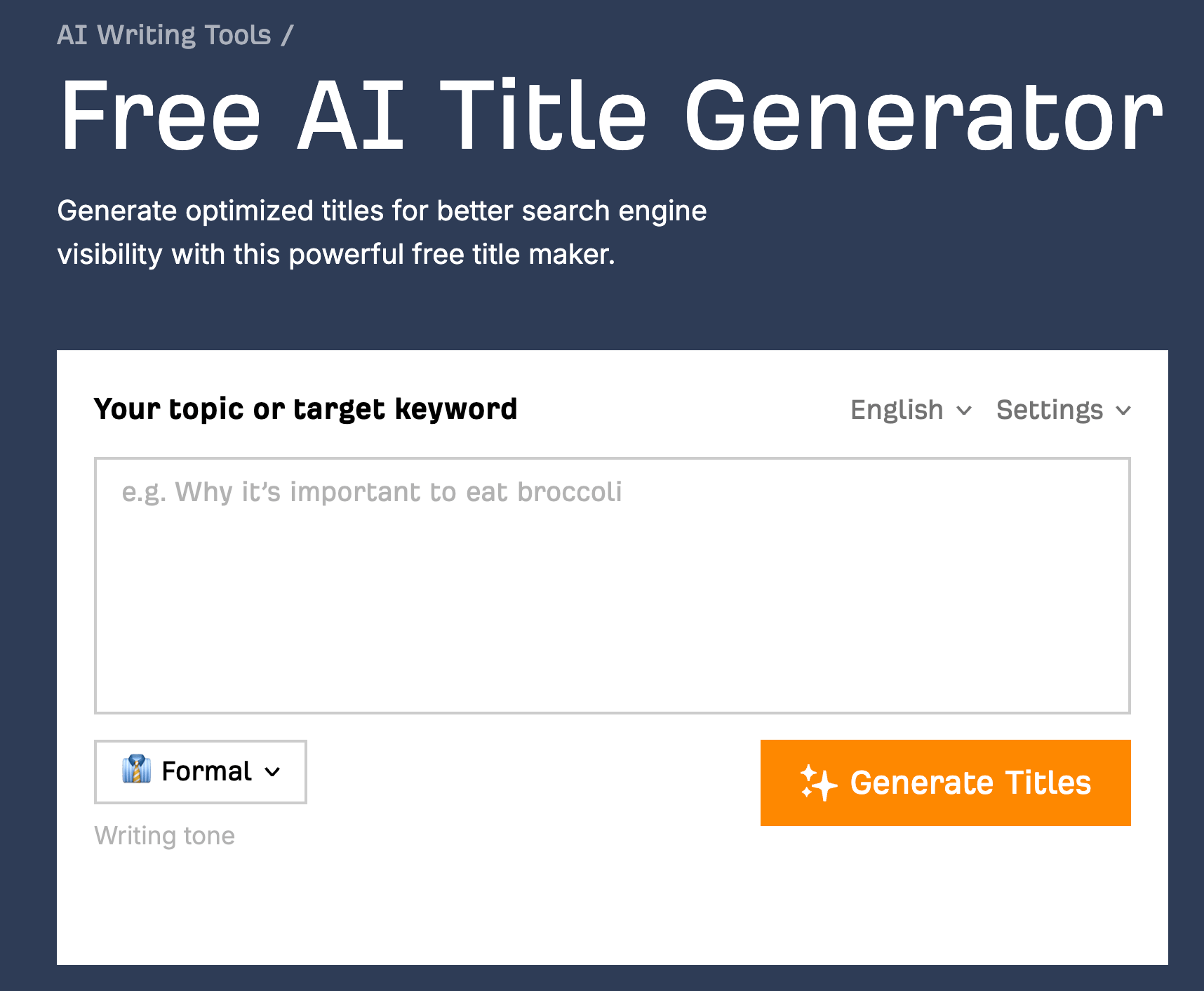Click the sparkle icon on Generate Titles
The height and width of the screenshot is (991, 1204).
click(819, 783)
